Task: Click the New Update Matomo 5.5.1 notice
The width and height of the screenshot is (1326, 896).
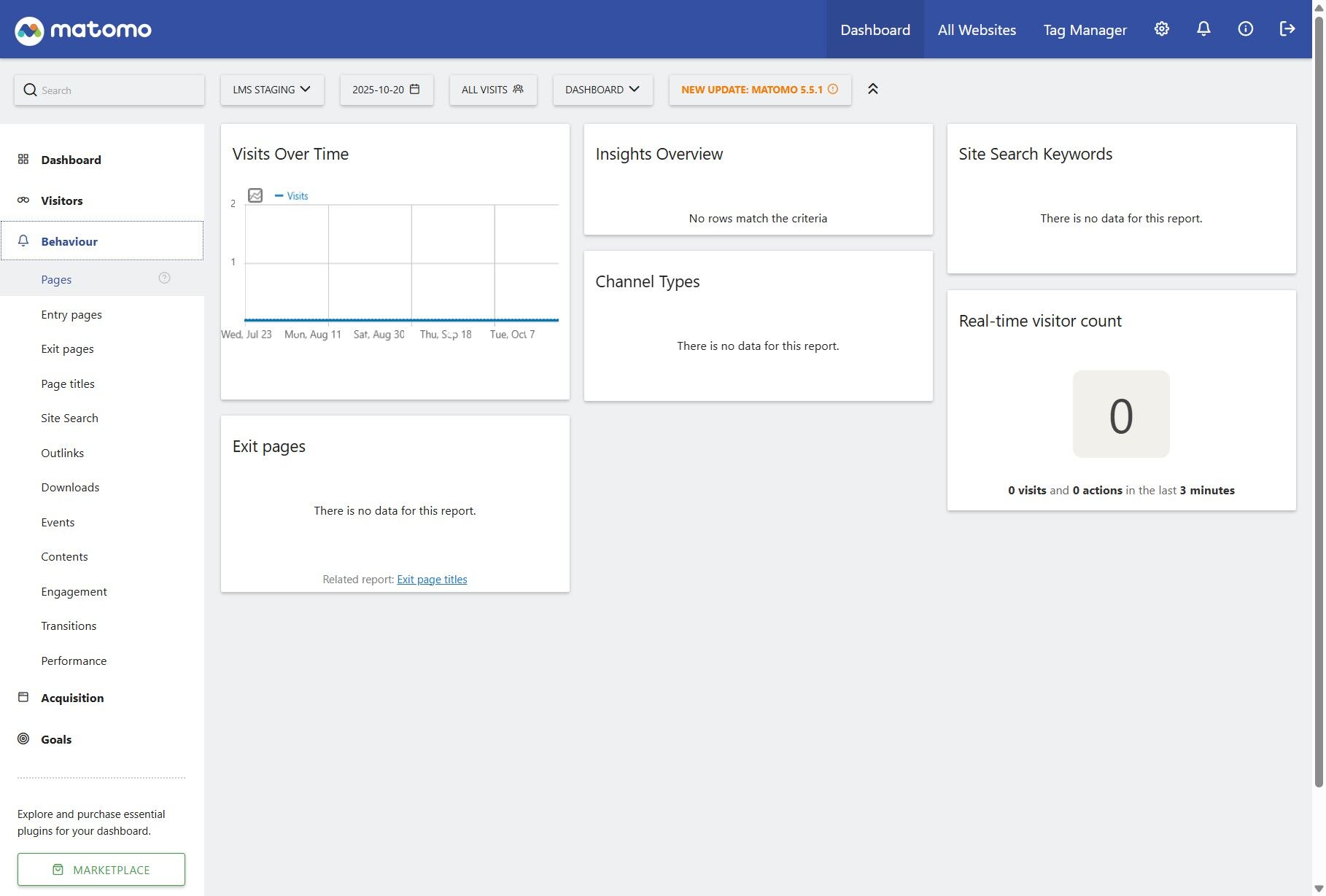Action: [x=760, y=90]
